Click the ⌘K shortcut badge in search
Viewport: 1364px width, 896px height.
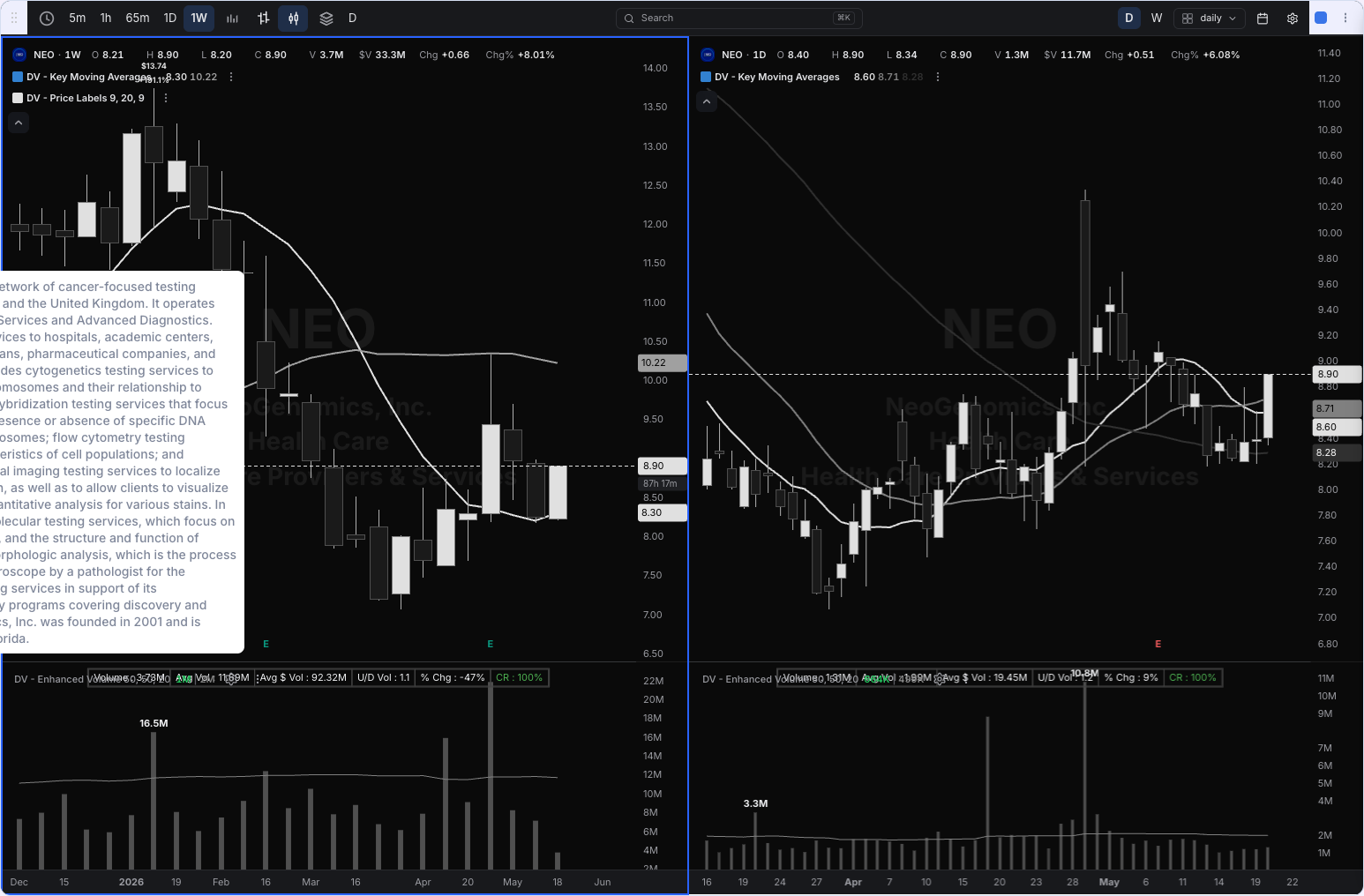pyautogui.click(x=843, y=18)
